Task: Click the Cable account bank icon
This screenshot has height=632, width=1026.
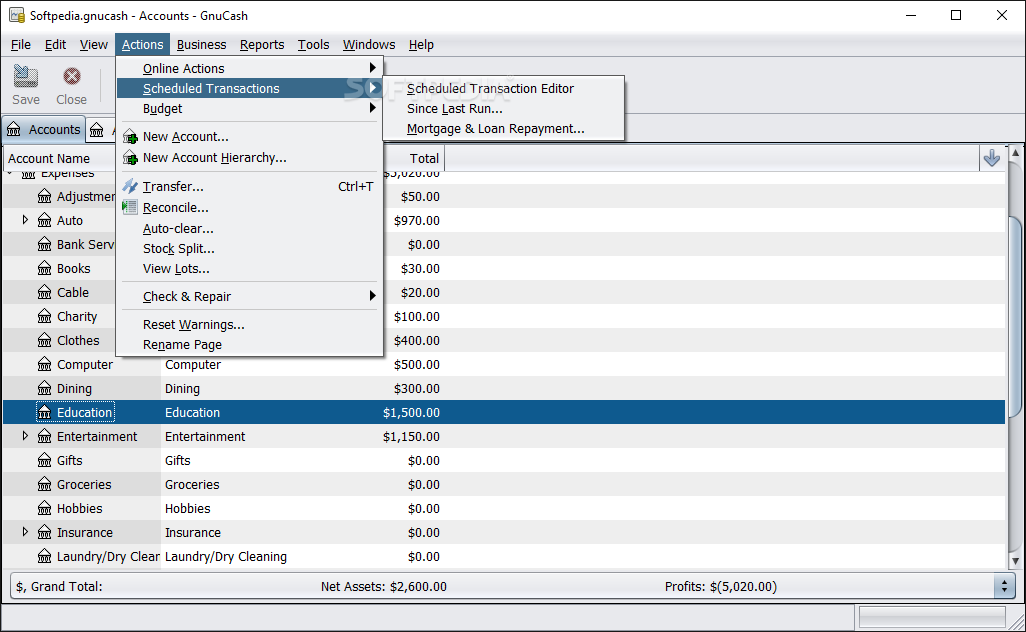Action: coord(44,292)
